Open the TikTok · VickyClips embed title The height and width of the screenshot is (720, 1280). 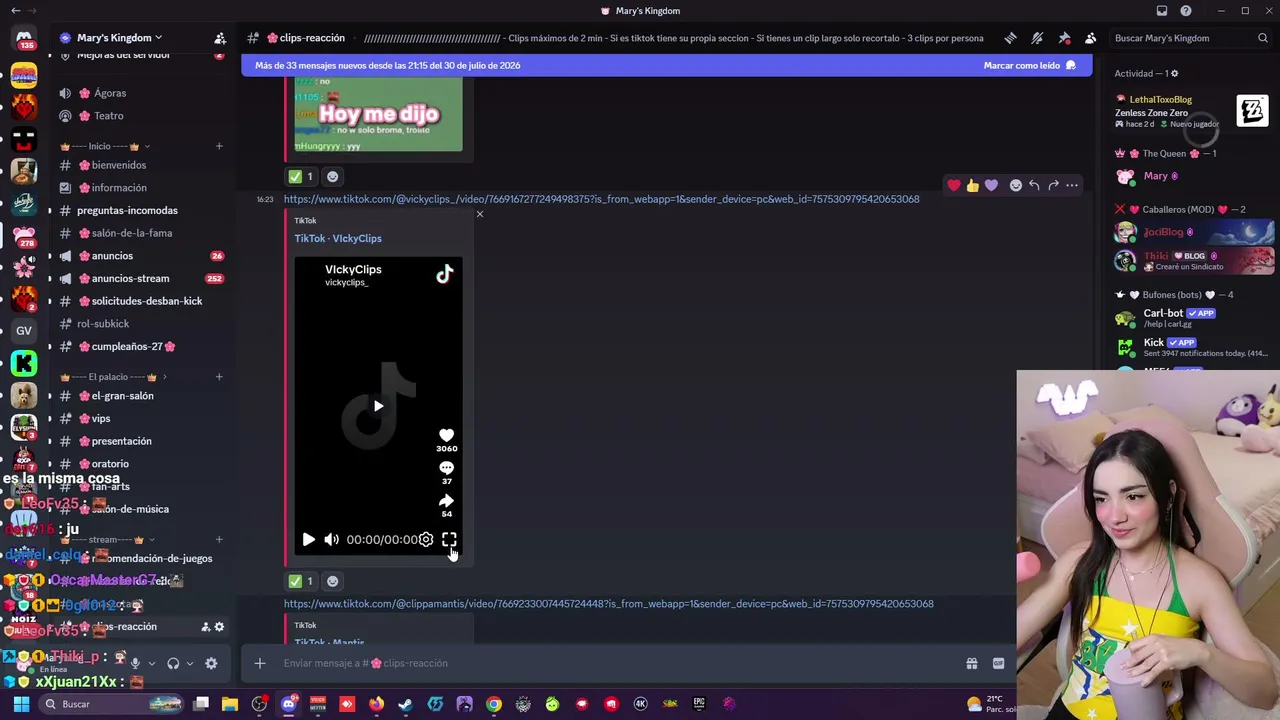(x=338, y=238)
